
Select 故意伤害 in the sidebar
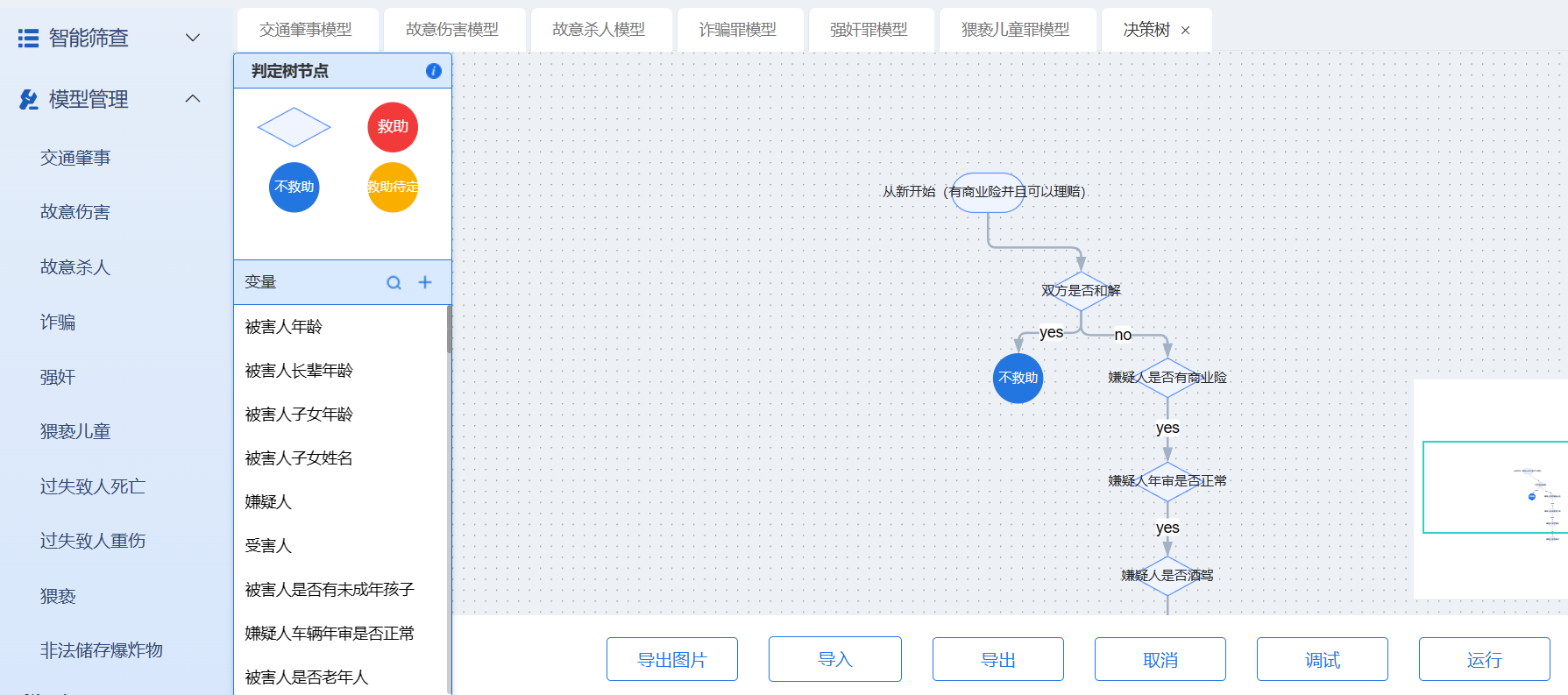[75, 212]
